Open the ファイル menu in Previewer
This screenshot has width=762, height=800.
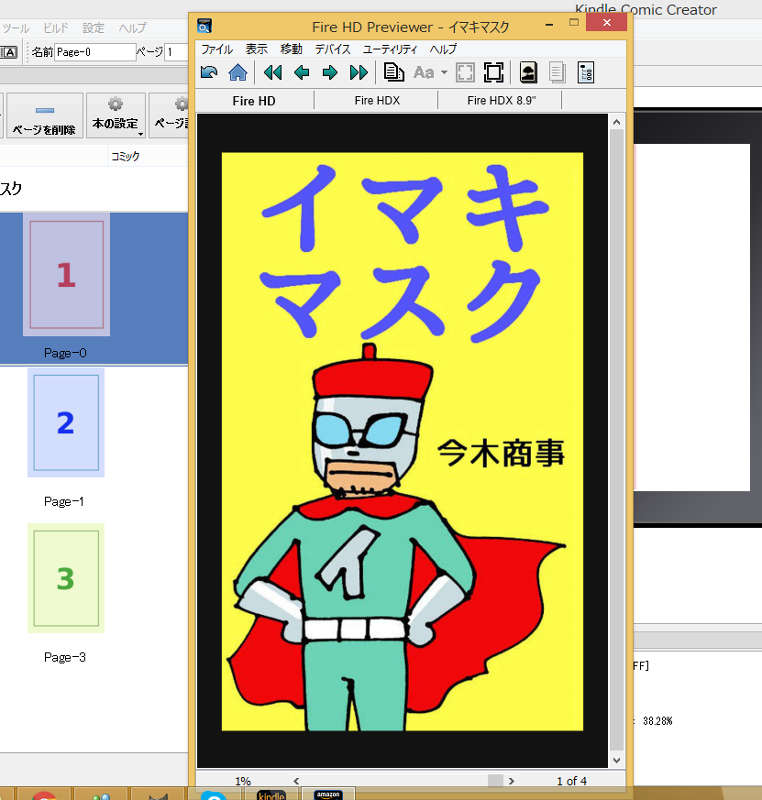click(217, 49)
